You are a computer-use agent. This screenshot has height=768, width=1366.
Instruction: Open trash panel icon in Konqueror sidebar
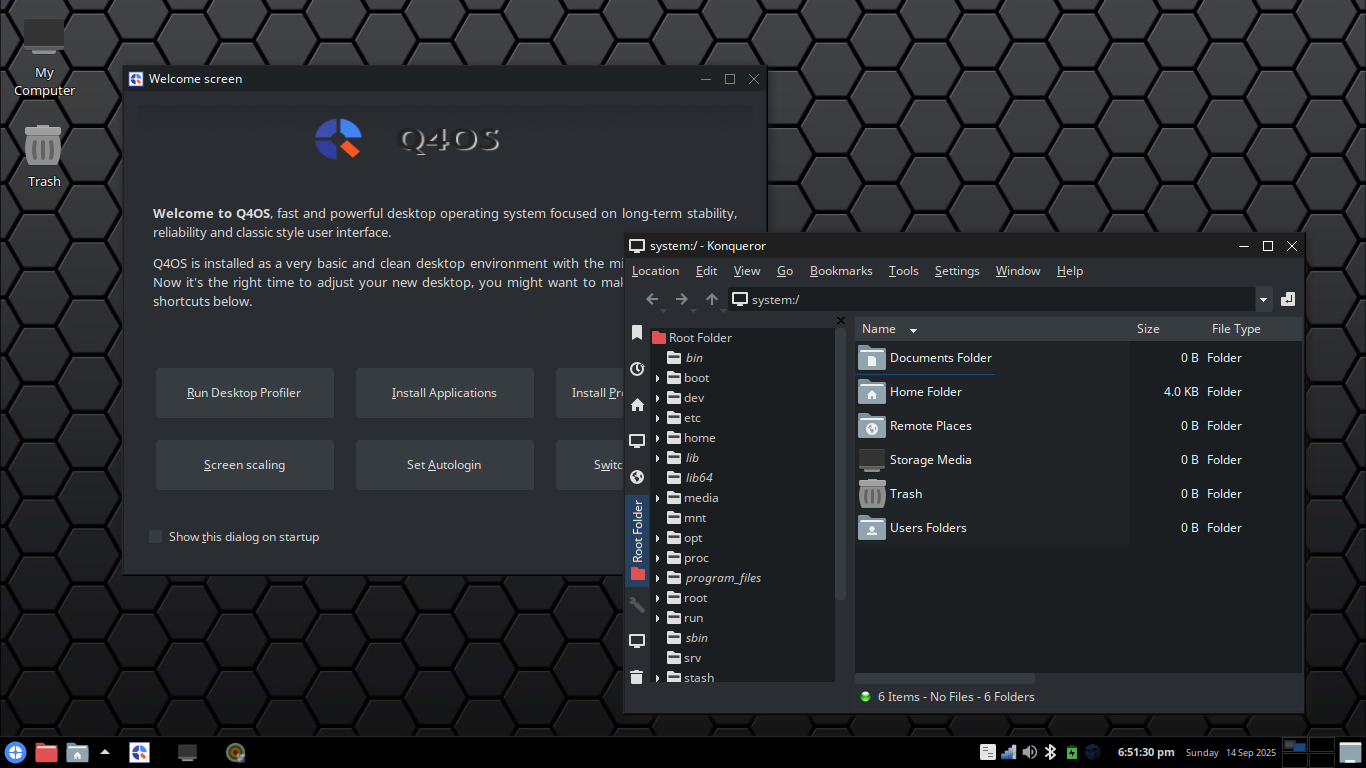coord(637,677)
